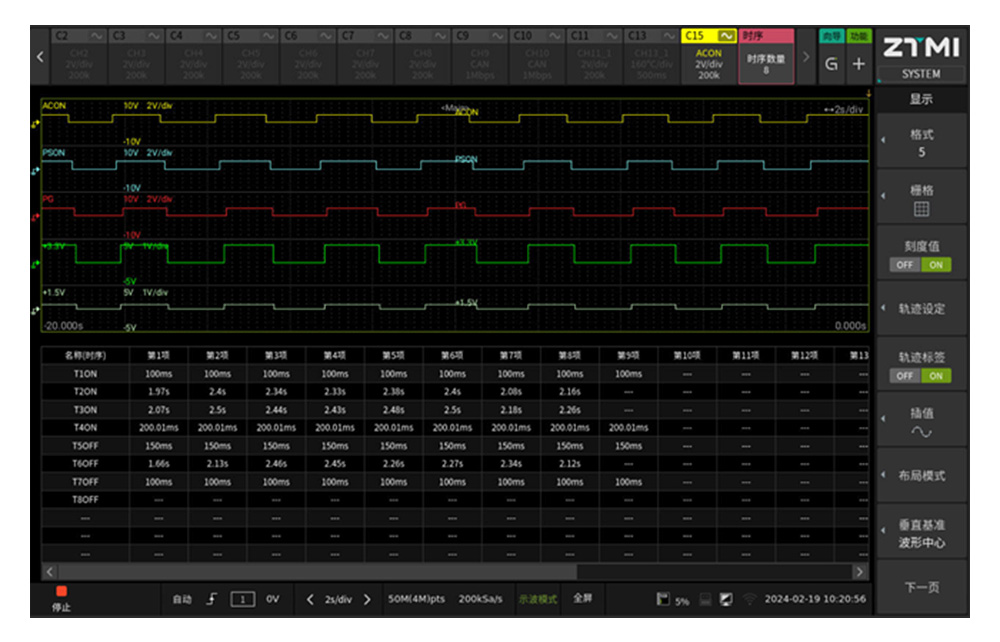1000x642 pixels.
Task: Open the 格式 format setting
Action: (921, 143)
